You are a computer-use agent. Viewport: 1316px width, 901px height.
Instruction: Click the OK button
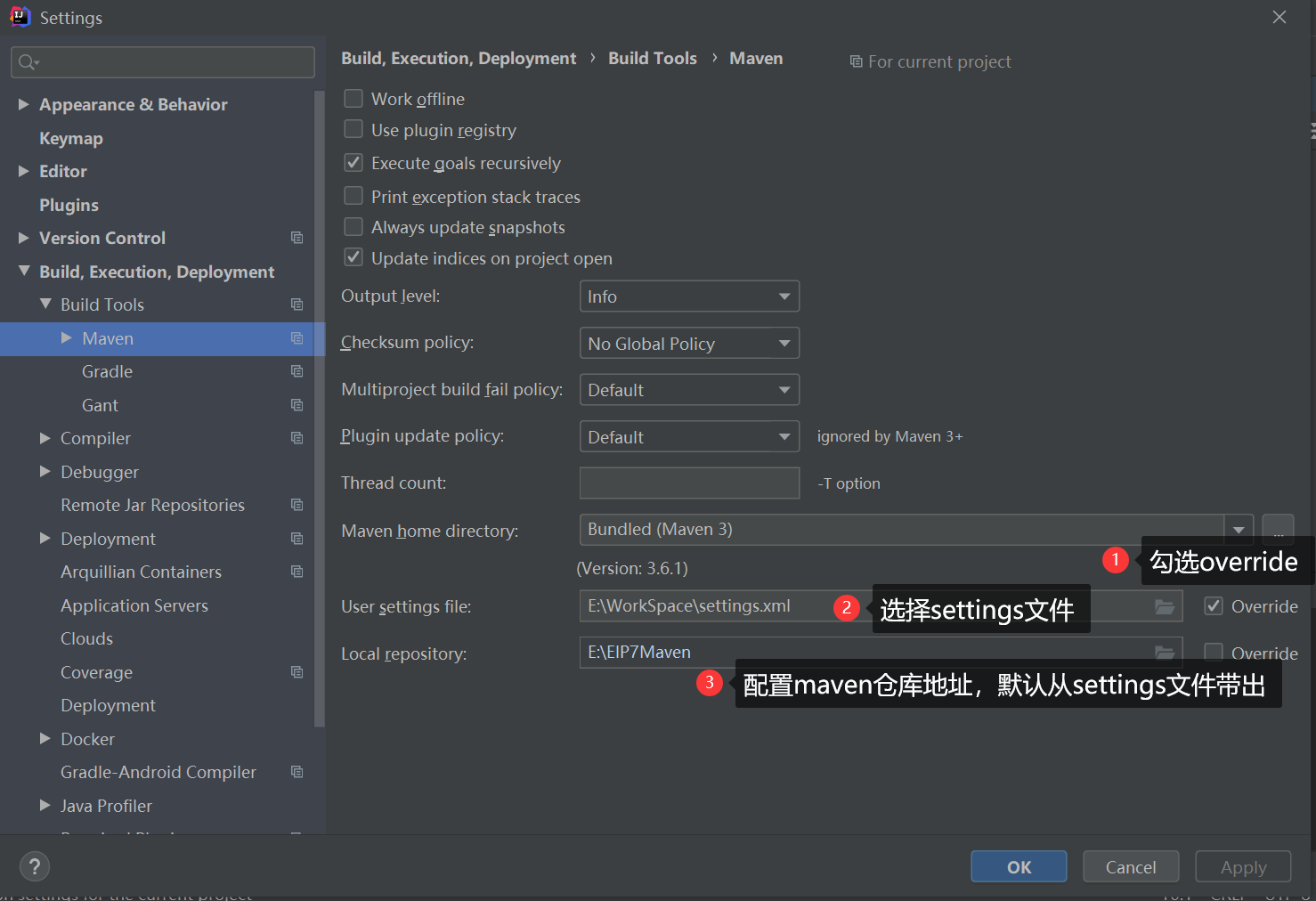tap(1019, 866)
